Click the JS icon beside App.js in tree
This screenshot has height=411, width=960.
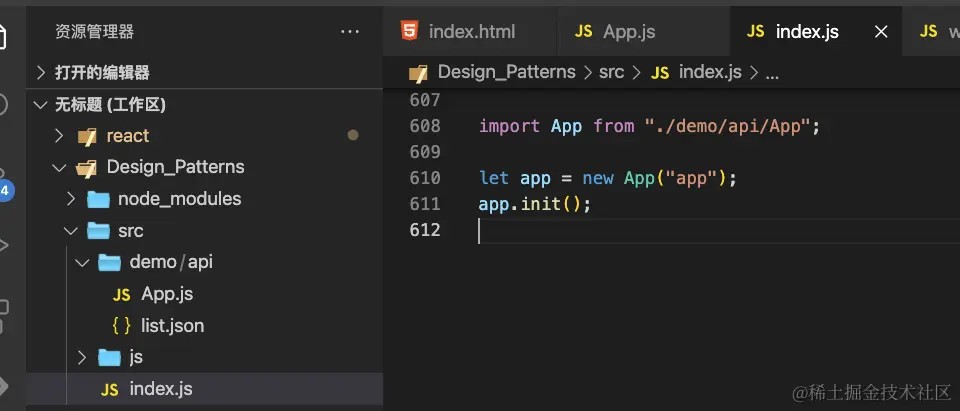pyautogui.click(x=121, y=294)
